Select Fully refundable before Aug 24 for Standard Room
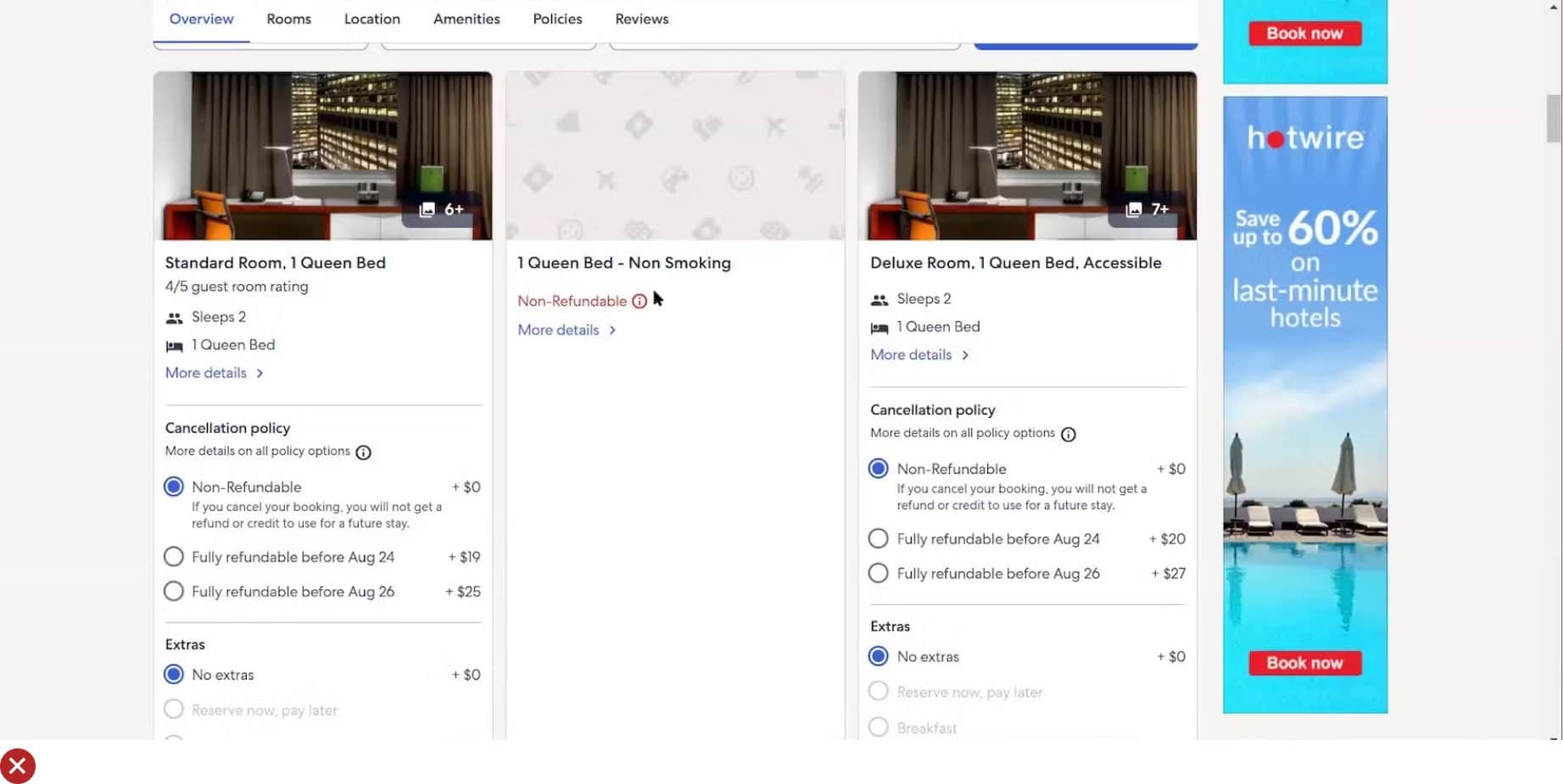The width and height of the screenshot is (1563, 784). 174,557
